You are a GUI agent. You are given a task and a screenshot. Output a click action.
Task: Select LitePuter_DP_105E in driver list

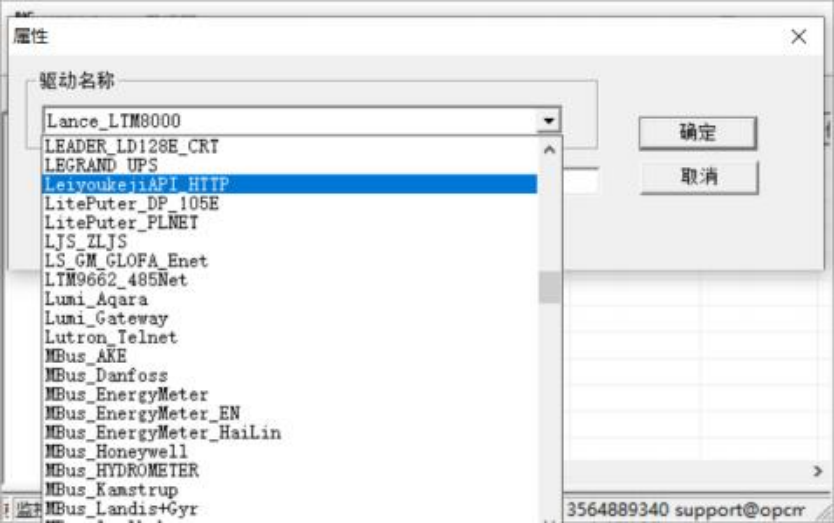(290, 203)
